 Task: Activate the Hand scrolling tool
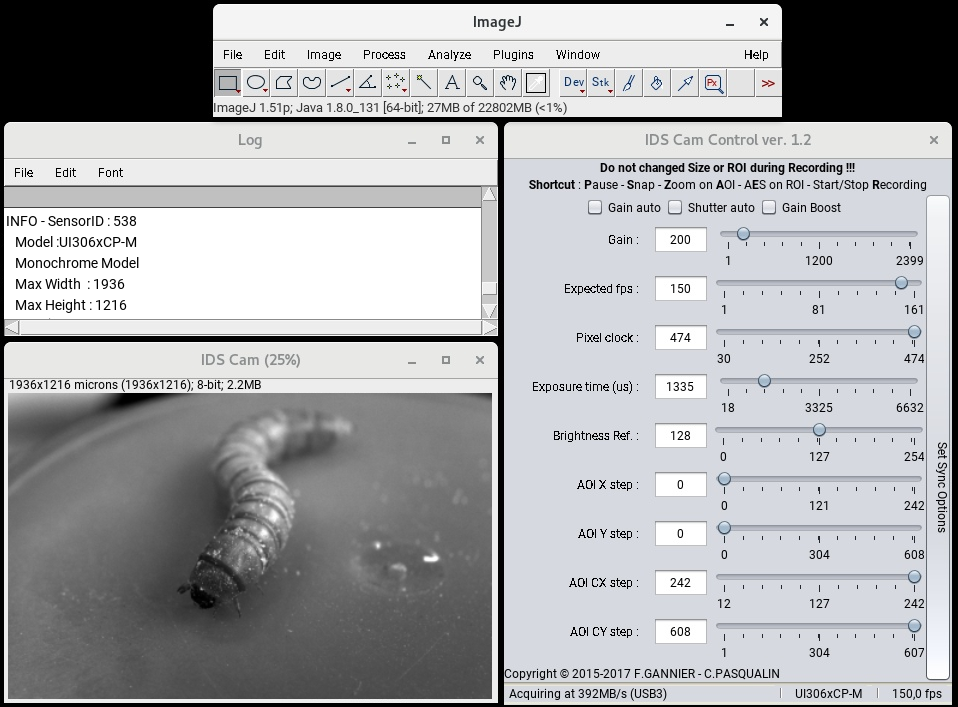click(508, 83)
